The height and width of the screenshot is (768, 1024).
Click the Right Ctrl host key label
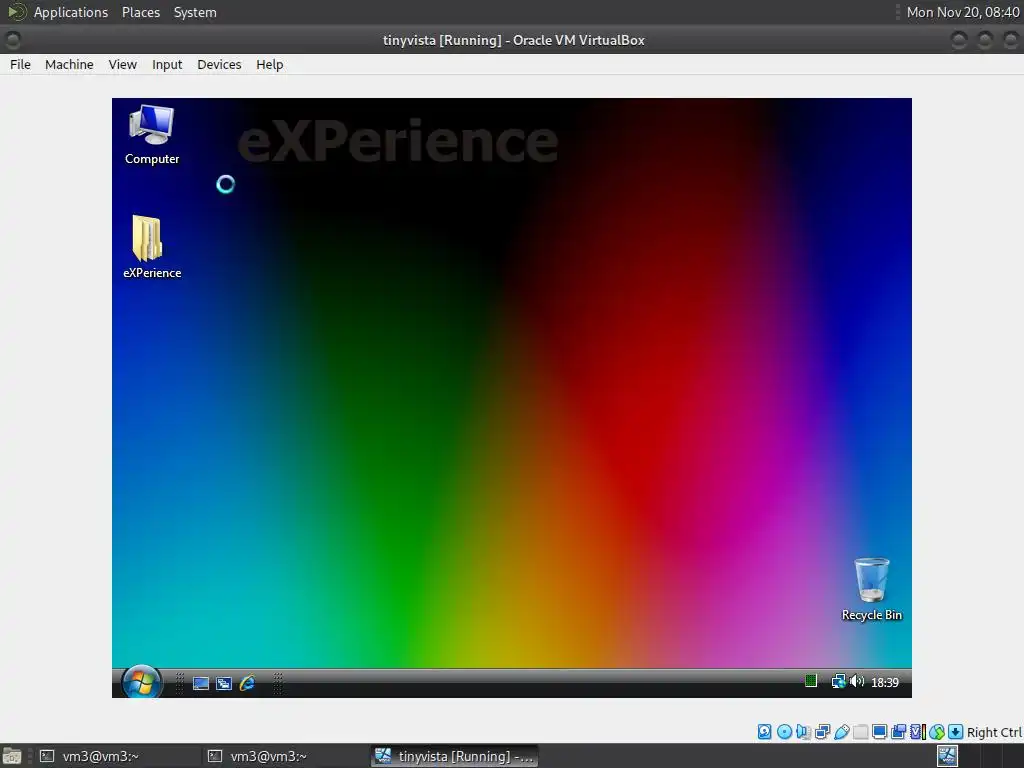(x=994, y=733)
